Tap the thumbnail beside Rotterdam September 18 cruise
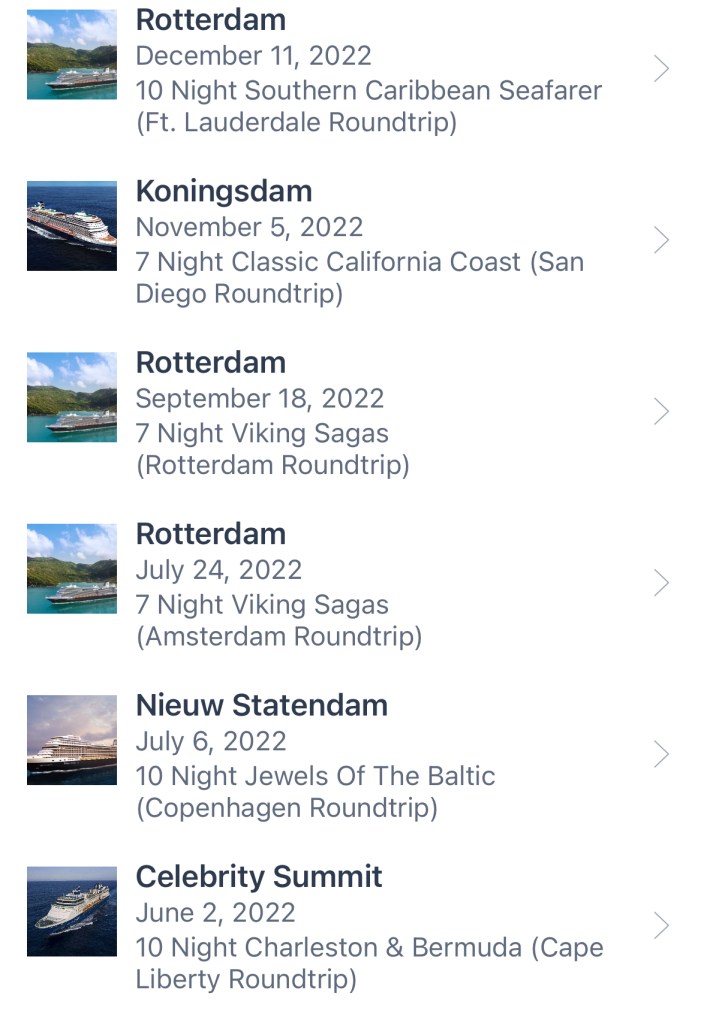This screenshot has width=707, height=1023. [x=71, y=397]
